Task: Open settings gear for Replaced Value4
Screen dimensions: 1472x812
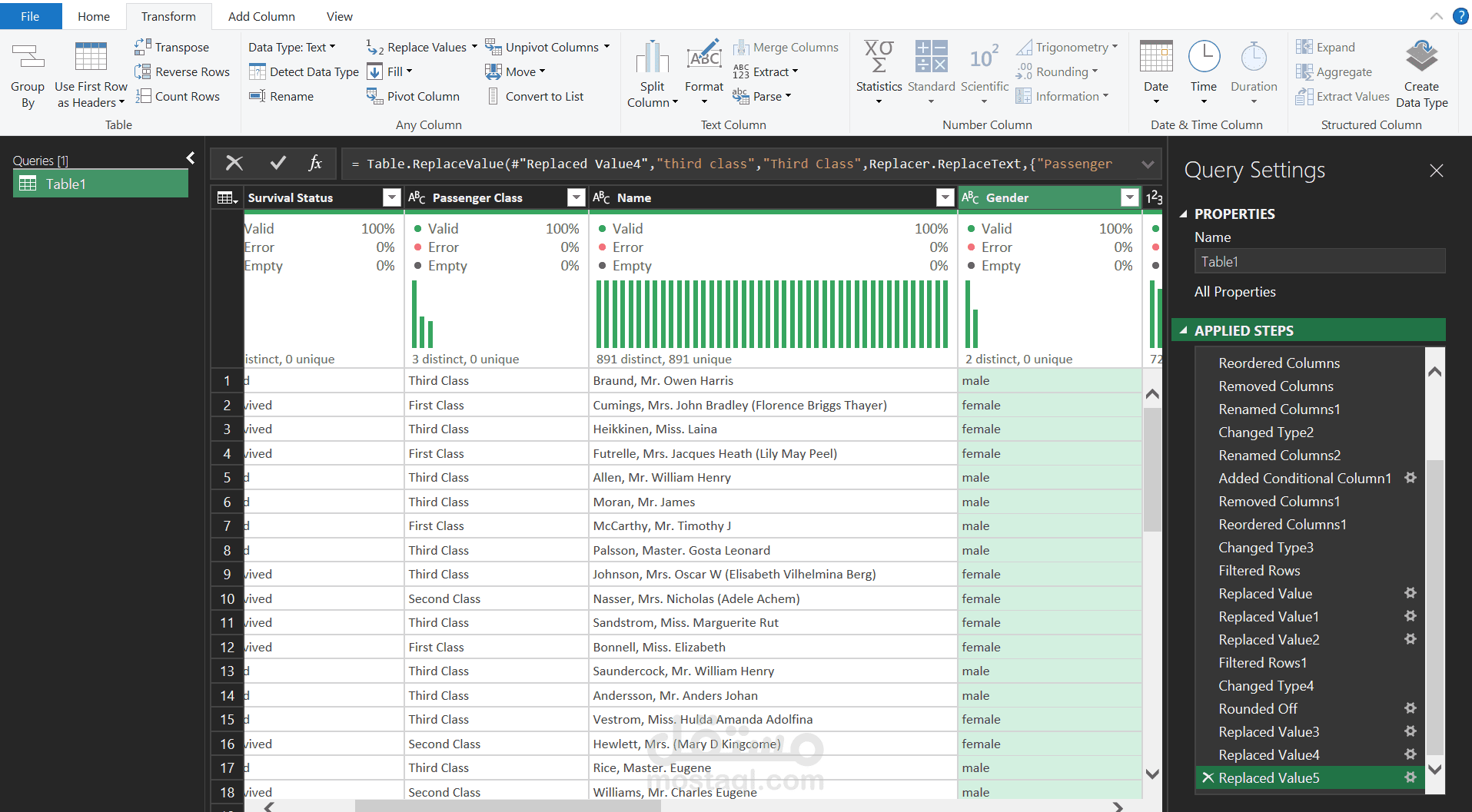Action: point(1411,754)
